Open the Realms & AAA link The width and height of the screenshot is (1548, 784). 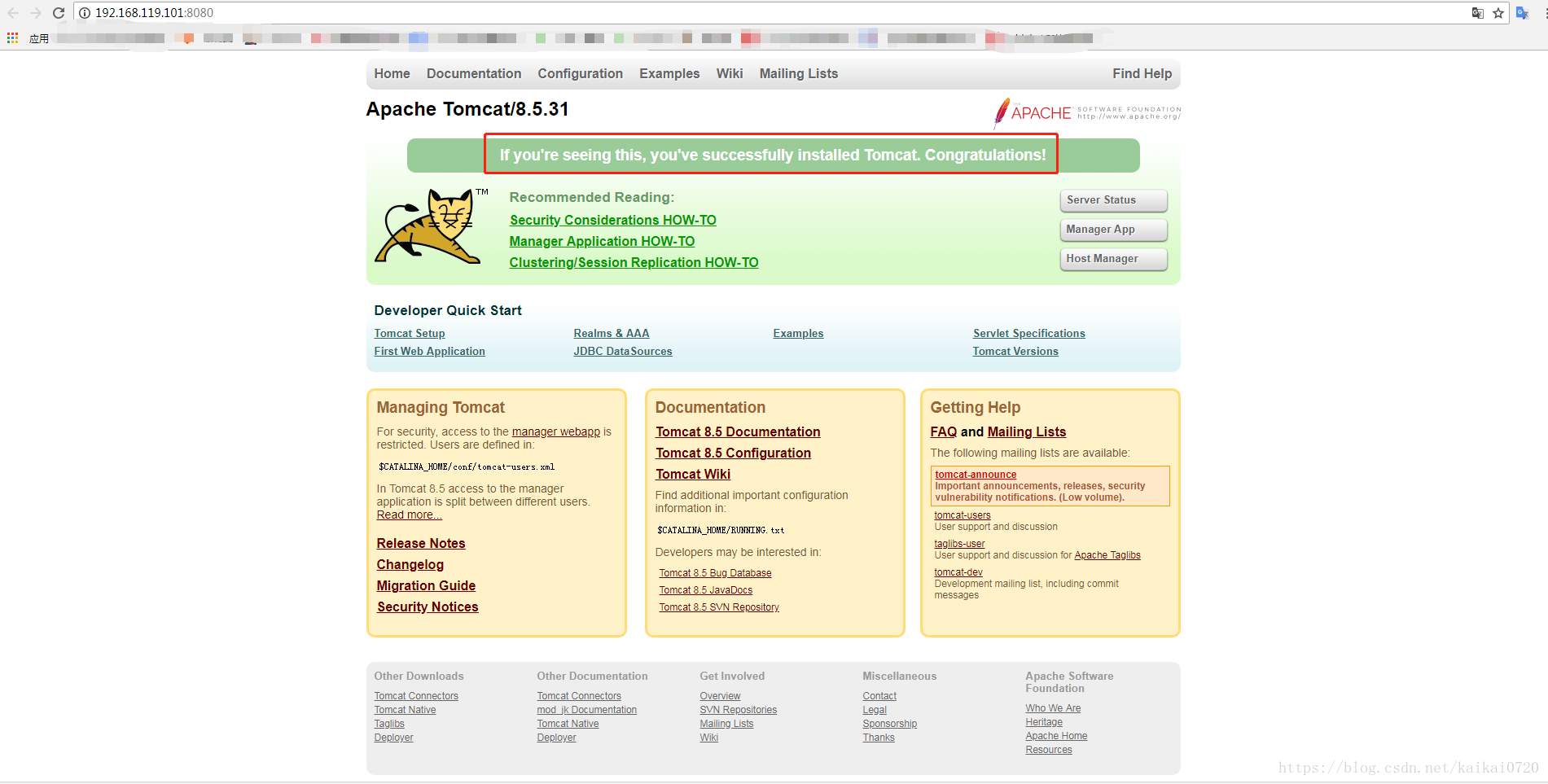[x=612, y=334]
